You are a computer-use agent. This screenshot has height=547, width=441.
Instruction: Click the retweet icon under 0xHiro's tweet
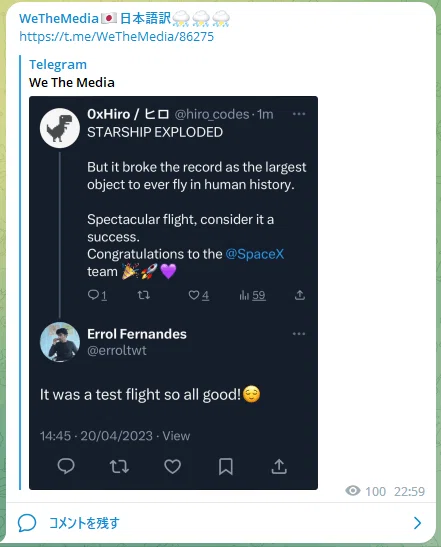143,295
